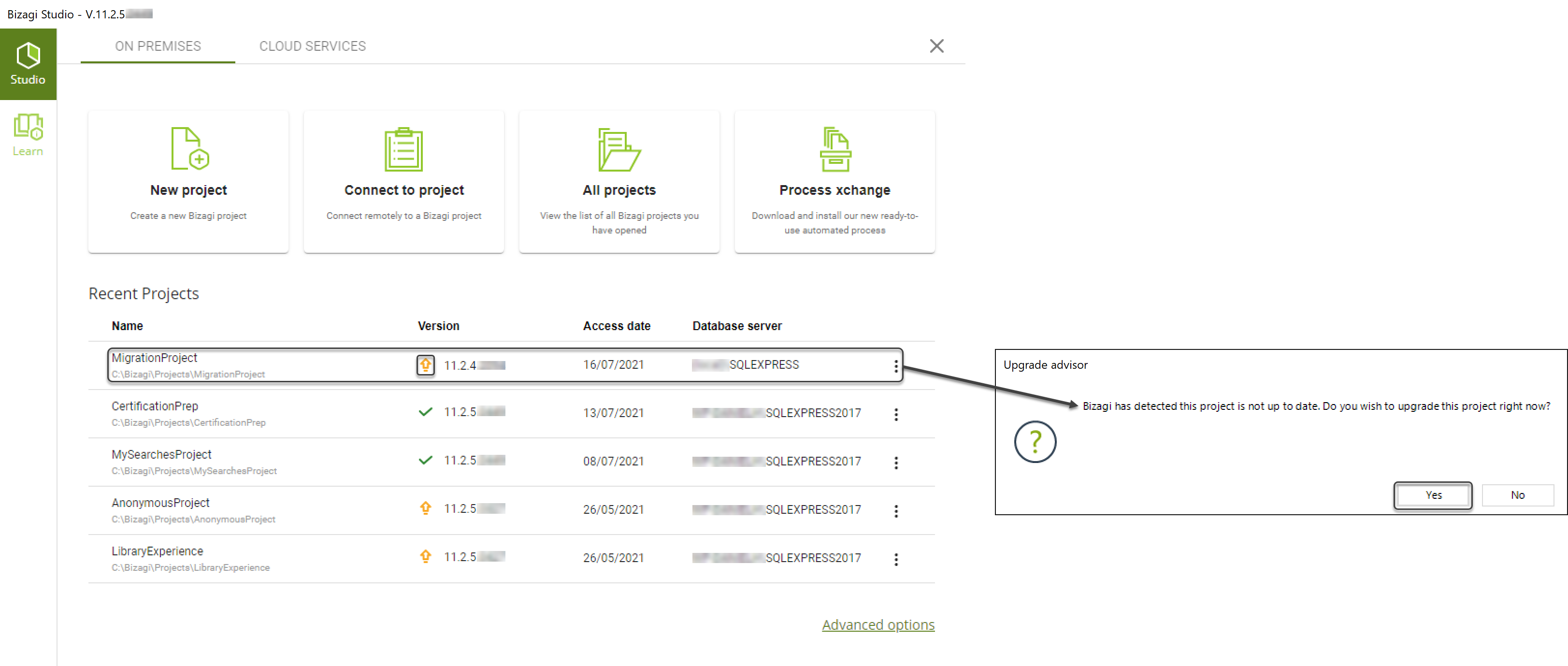
Task: Click the Process xchange icon
Action: pos(835,149)
